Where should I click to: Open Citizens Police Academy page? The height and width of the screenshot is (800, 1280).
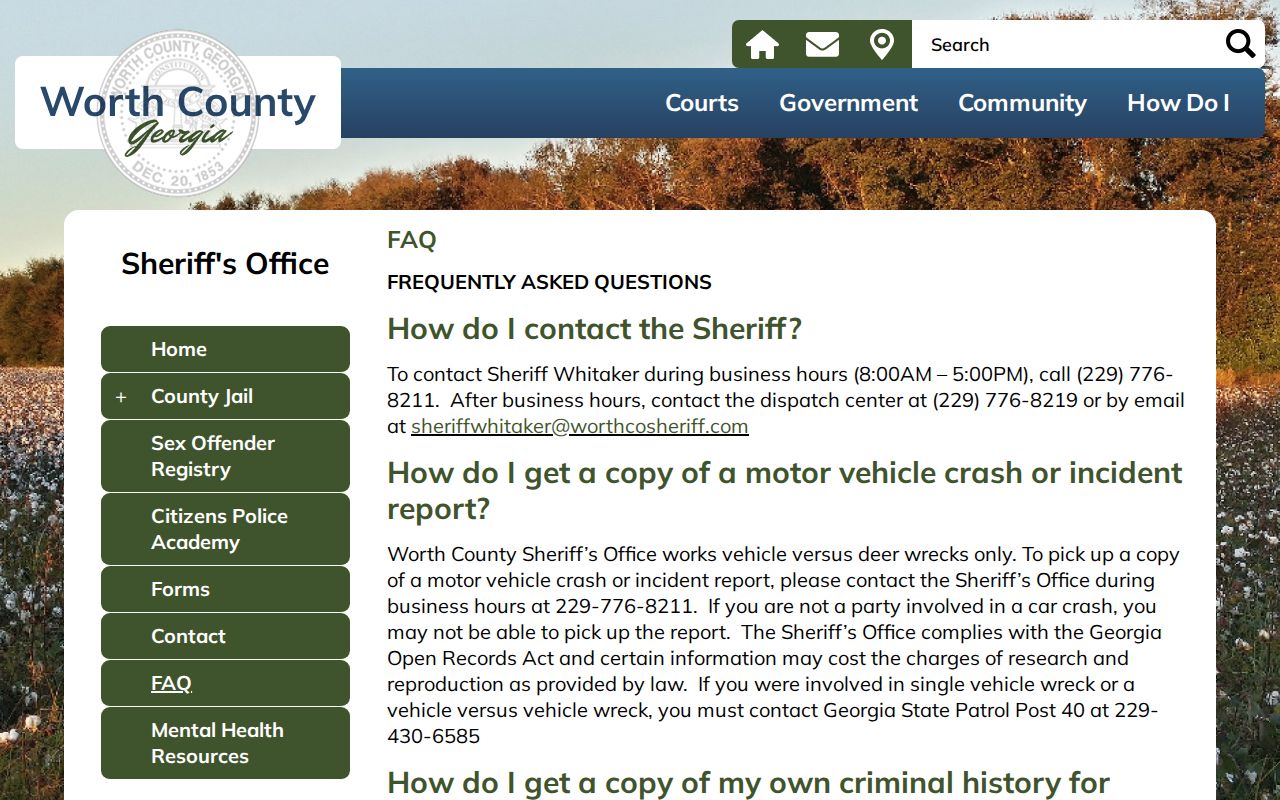pyautogui.click(x=225, y=529)
